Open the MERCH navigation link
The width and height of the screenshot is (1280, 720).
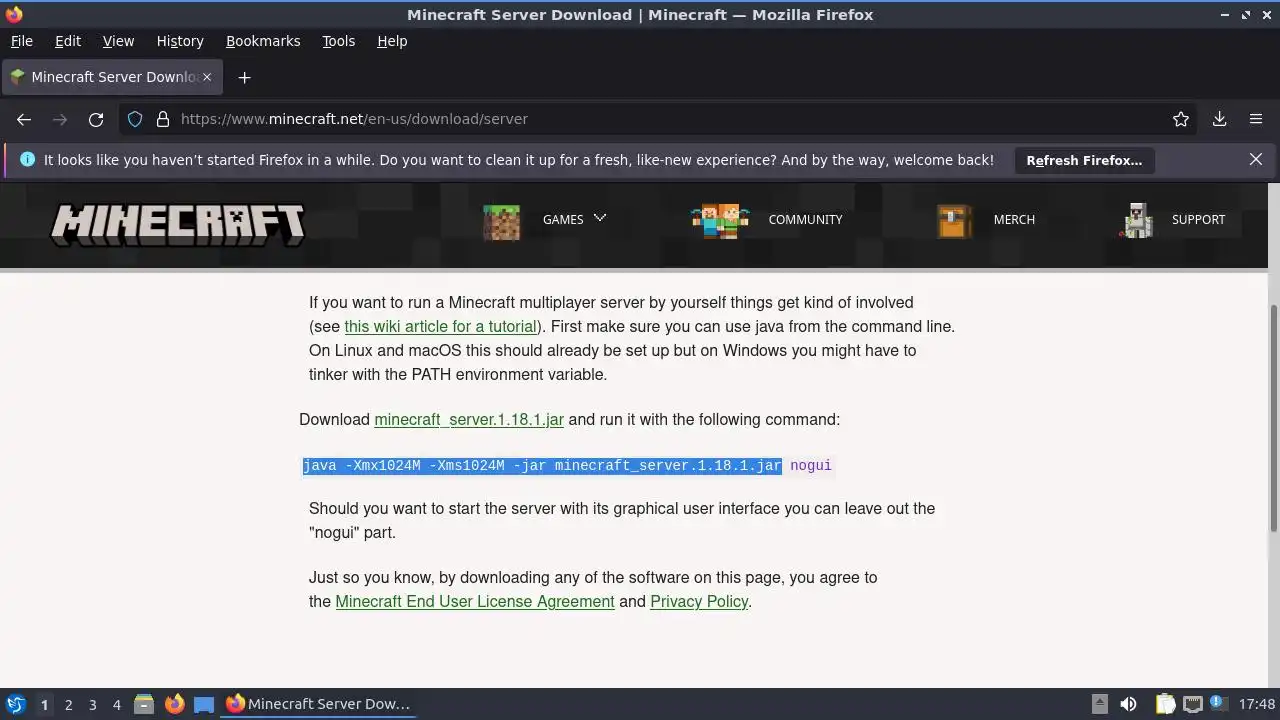[x=1014, y=220]
